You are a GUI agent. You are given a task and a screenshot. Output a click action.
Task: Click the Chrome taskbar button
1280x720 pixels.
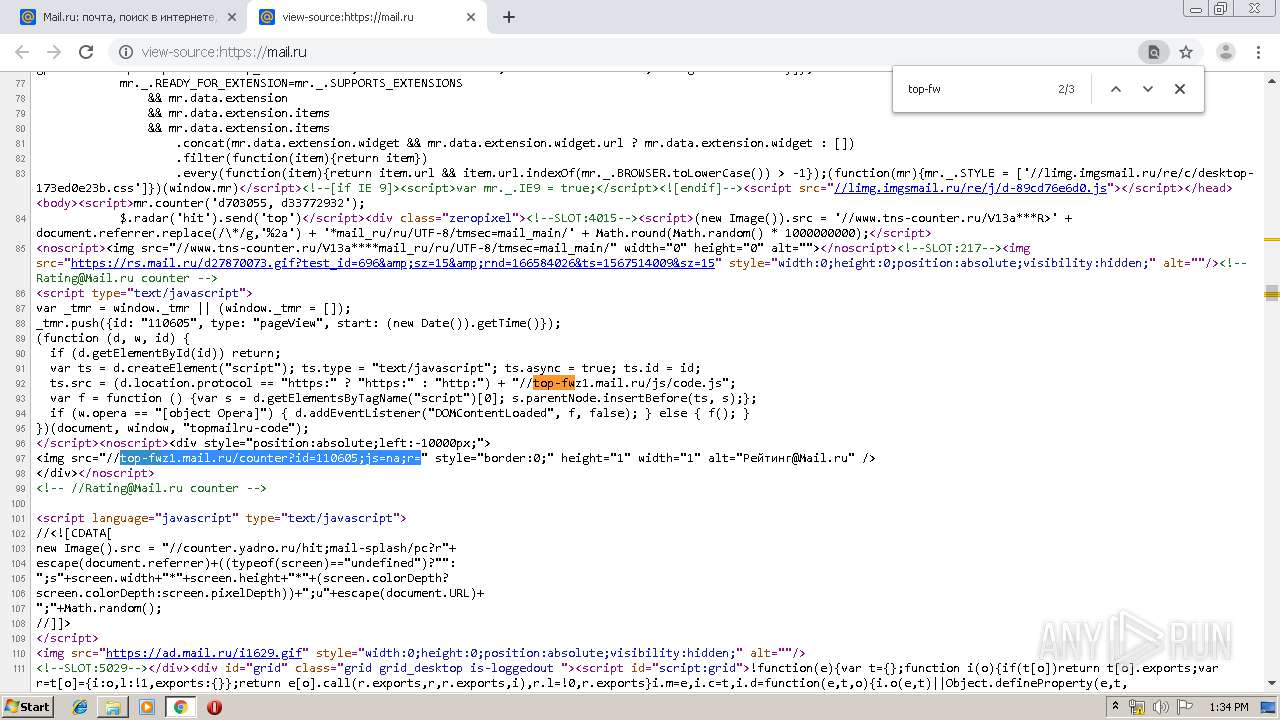pyautogui.click(x=180, y=706)
